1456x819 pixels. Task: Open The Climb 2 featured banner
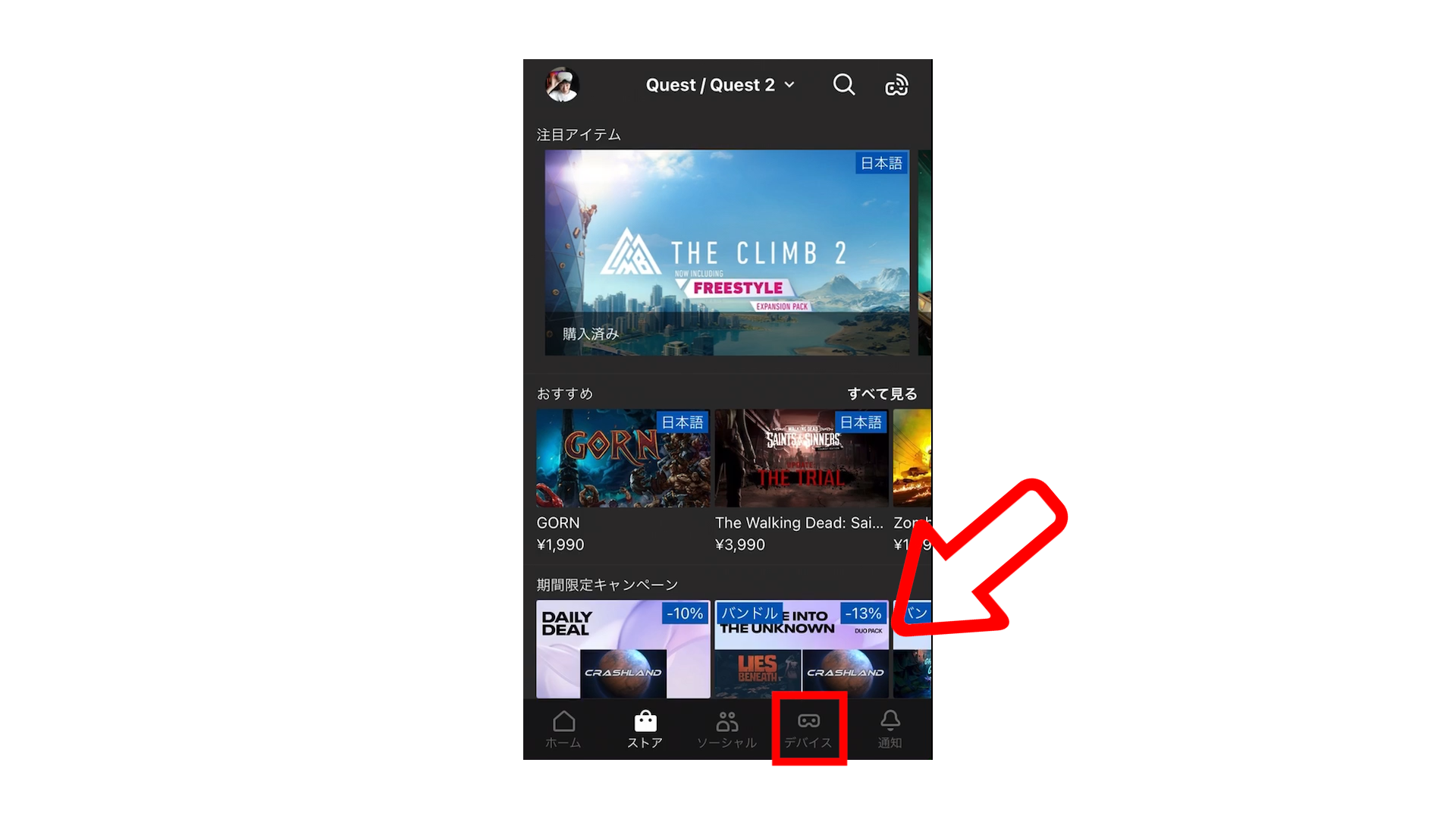pos(726,253)
